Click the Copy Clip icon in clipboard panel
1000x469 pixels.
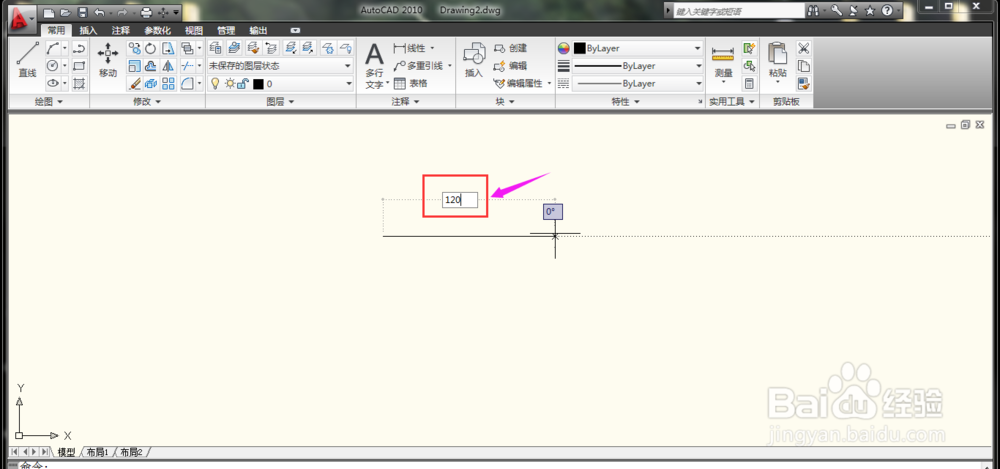pyautogui.click(x=804, y=66)
